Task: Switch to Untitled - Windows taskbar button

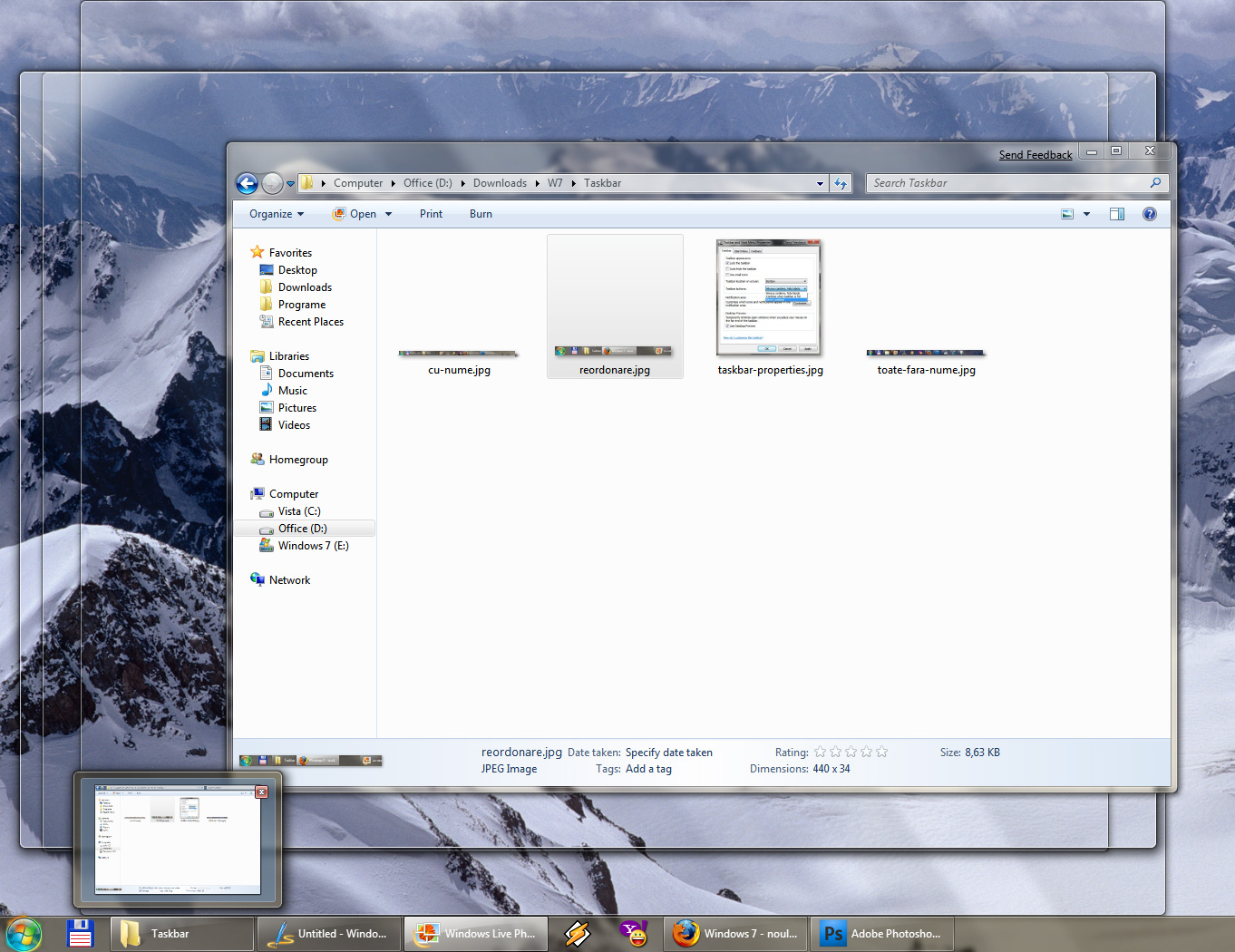Action: (329, 934)
